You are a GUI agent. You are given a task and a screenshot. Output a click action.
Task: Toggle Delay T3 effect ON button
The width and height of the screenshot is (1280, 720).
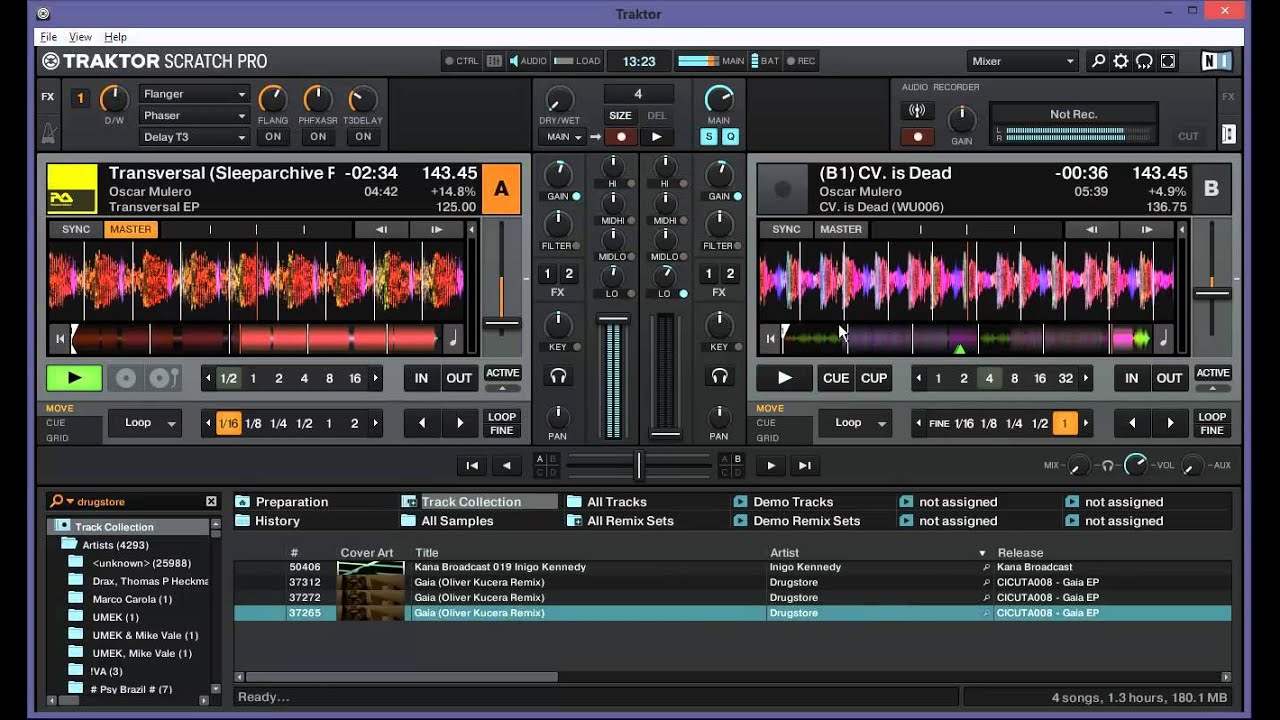(363, 137)
